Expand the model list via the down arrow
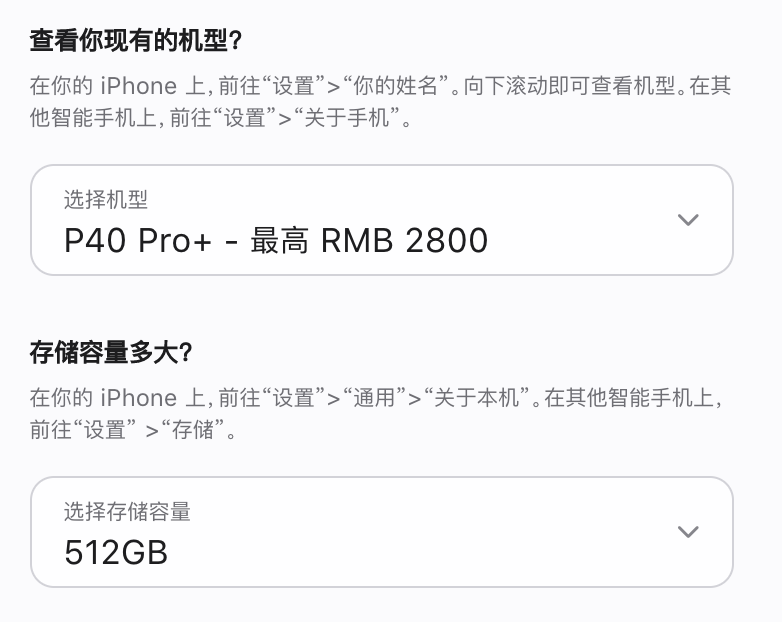 tap(688, 219)
